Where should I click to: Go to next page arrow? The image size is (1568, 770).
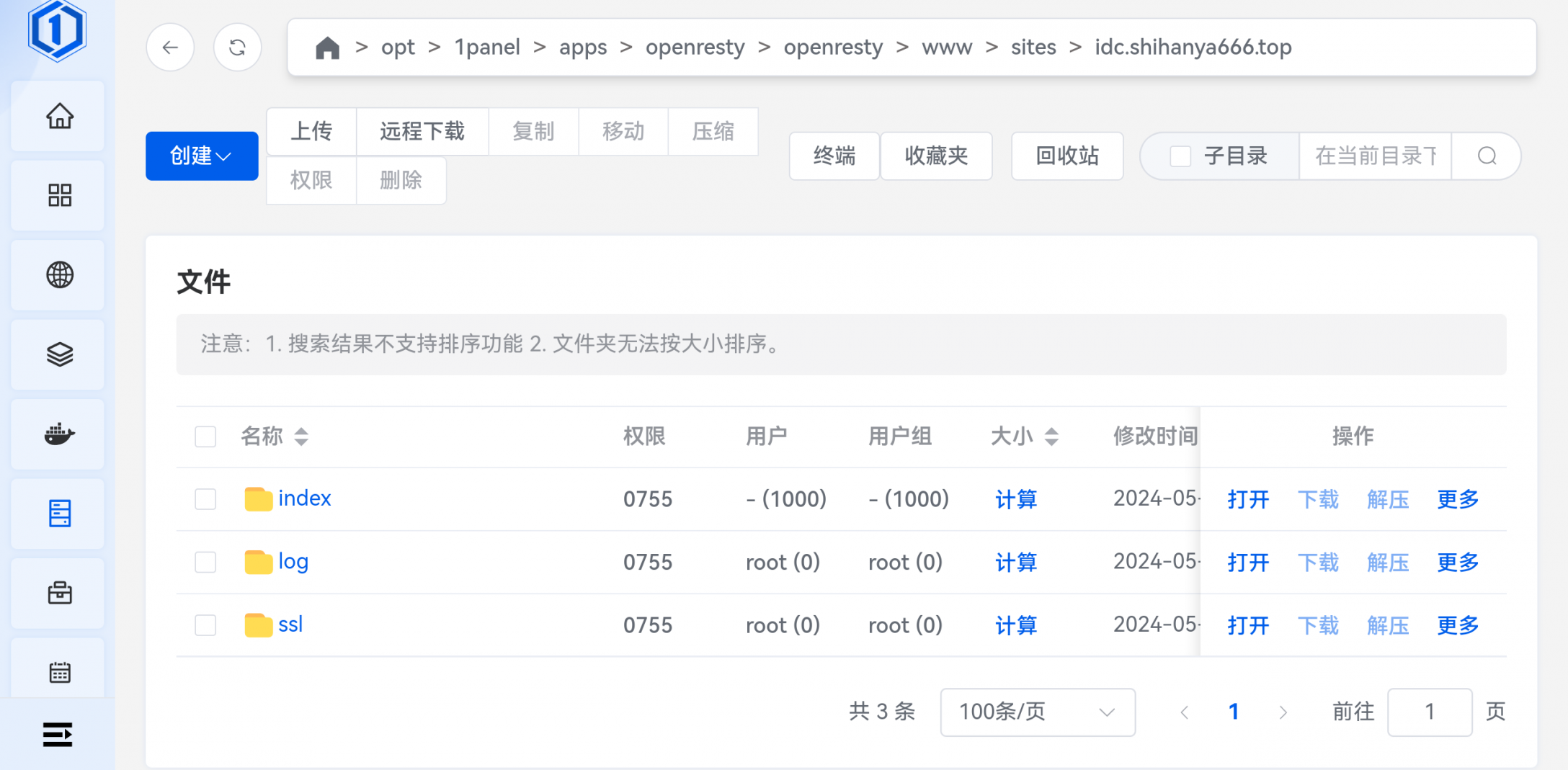1283,712
